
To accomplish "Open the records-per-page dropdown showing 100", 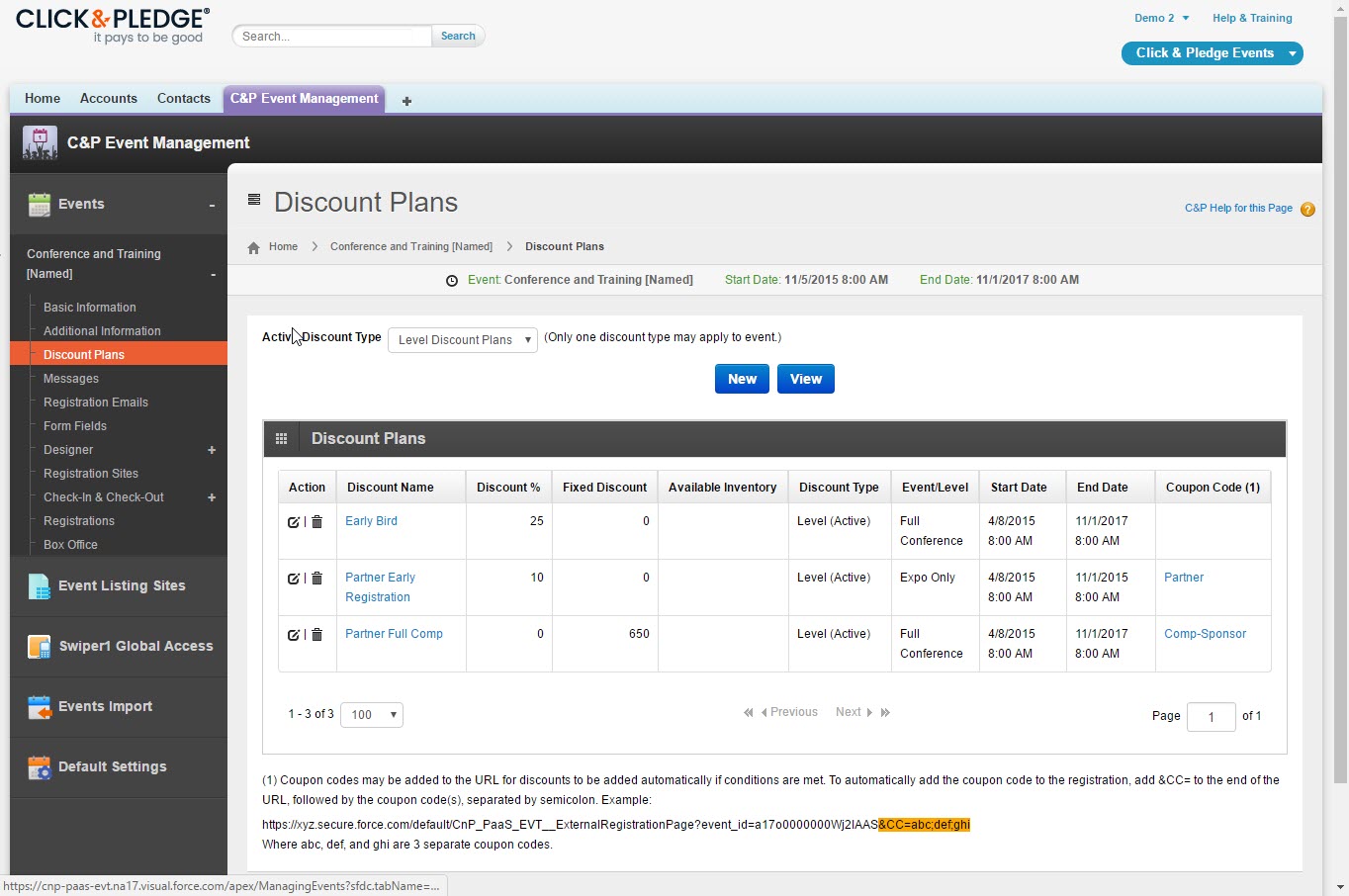I will pos(372,714).
